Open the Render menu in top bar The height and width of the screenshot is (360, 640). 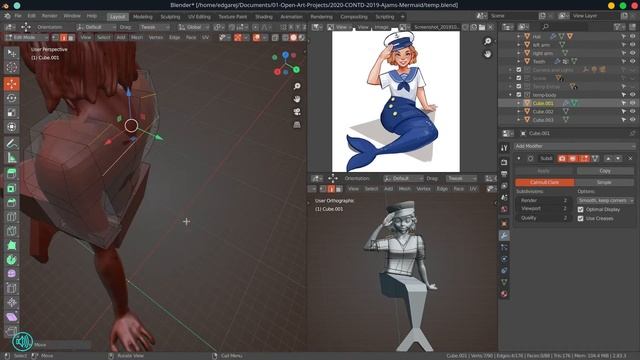tap(50, 16)
